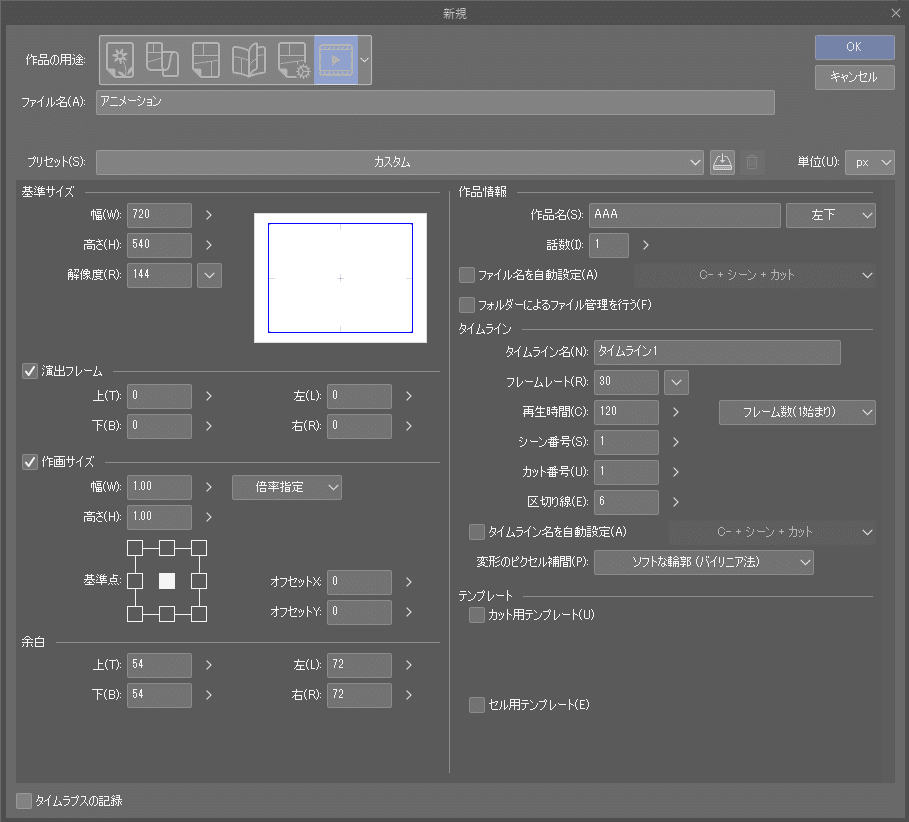The image size is (909, 822).
Task: Select the top-left 基準点 anchor square
Action: (135, 548)
